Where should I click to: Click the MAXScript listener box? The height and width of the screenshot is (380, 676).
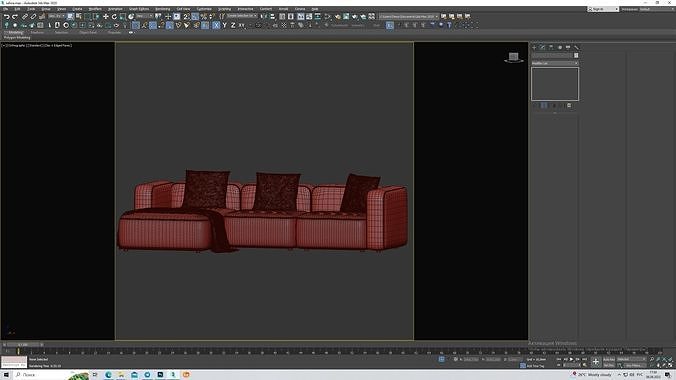tap(14, 362)
